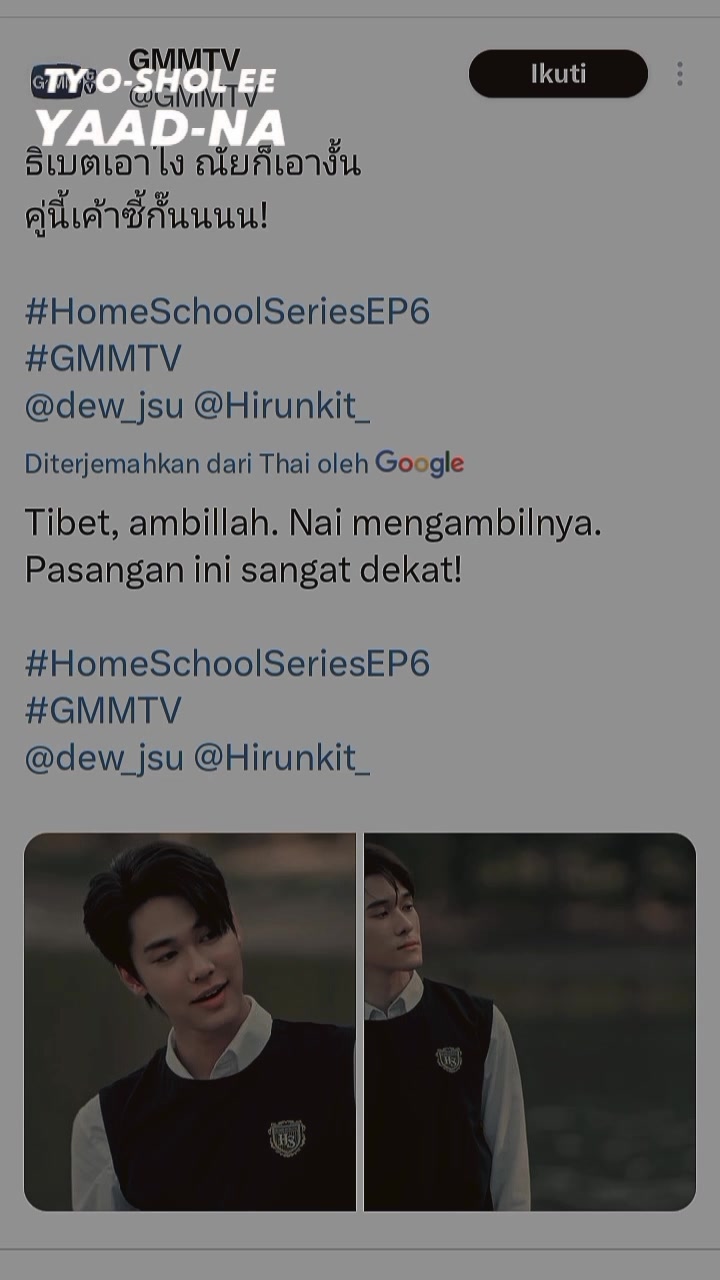Open the first #HomeSchoolSeriesEP6 hashtag

click(227, 311)
